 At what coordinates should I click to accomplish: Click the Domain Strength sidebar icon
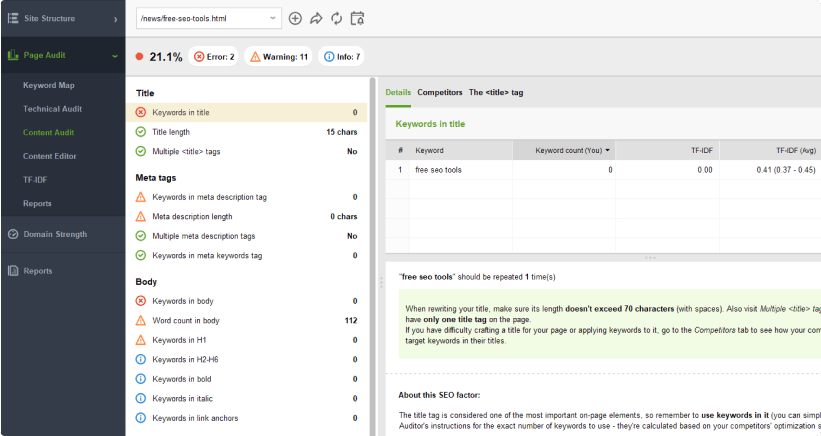[13, 234]
